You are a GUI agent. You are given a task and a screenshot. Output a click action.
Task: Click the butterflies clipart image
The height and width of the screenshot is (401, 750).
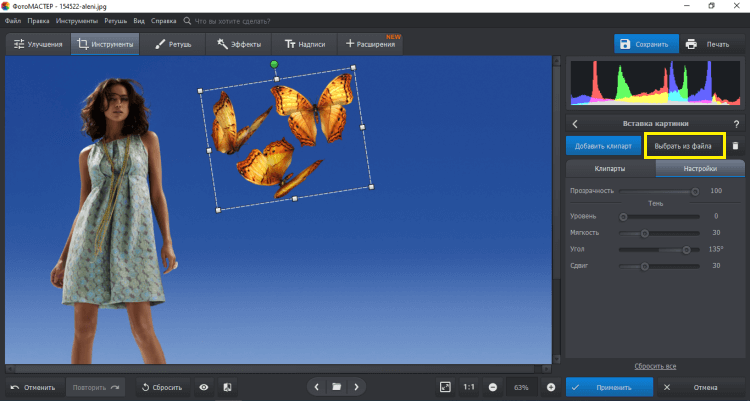click(286, 139)
